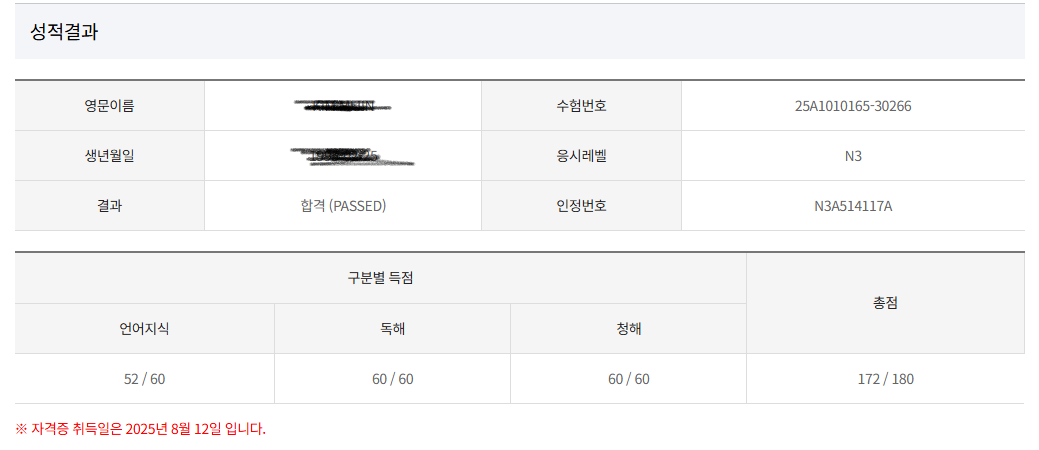This screenshot has width=1039, height=450.
Task: Click the redacted birth date value
Action: pyautogui.click(x=352, y=156)
